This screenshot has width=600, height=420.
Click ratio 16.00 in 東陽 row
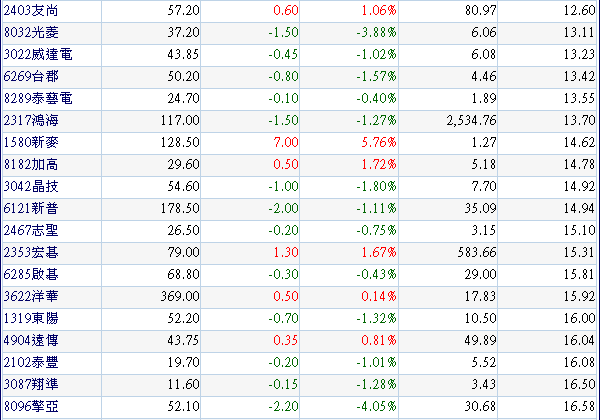point(579,318)
